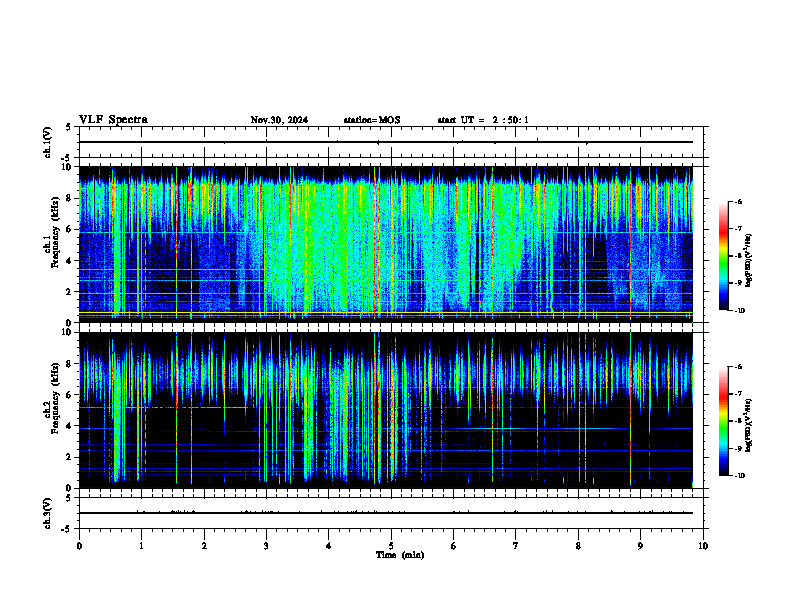Click the "start UT = 2 :50: 1" text

[483, 120]
